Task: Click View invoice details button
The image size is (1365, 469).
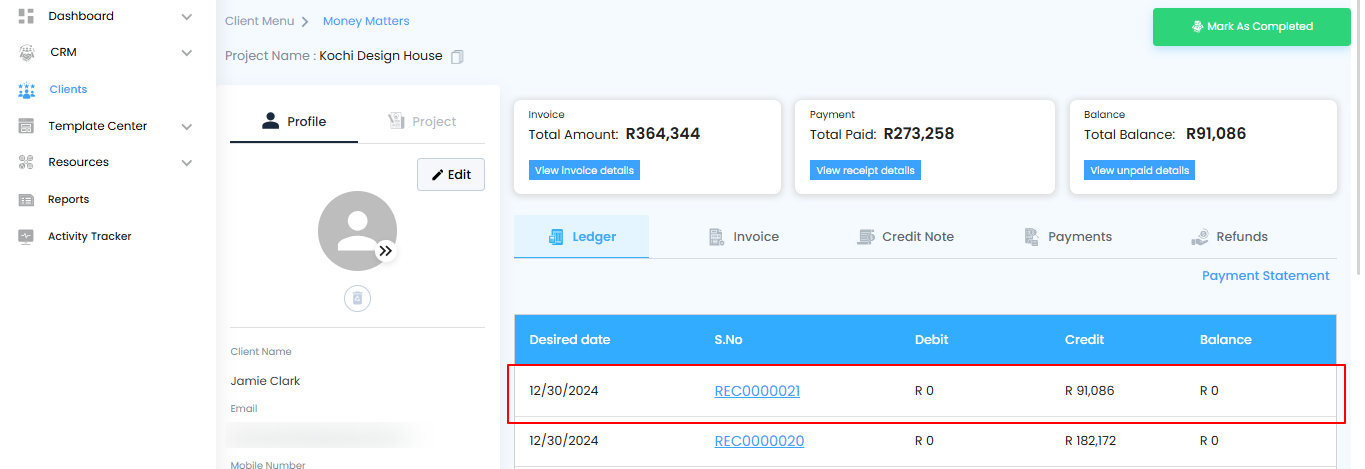Action: pyautogui.click(x=584, y=170)
